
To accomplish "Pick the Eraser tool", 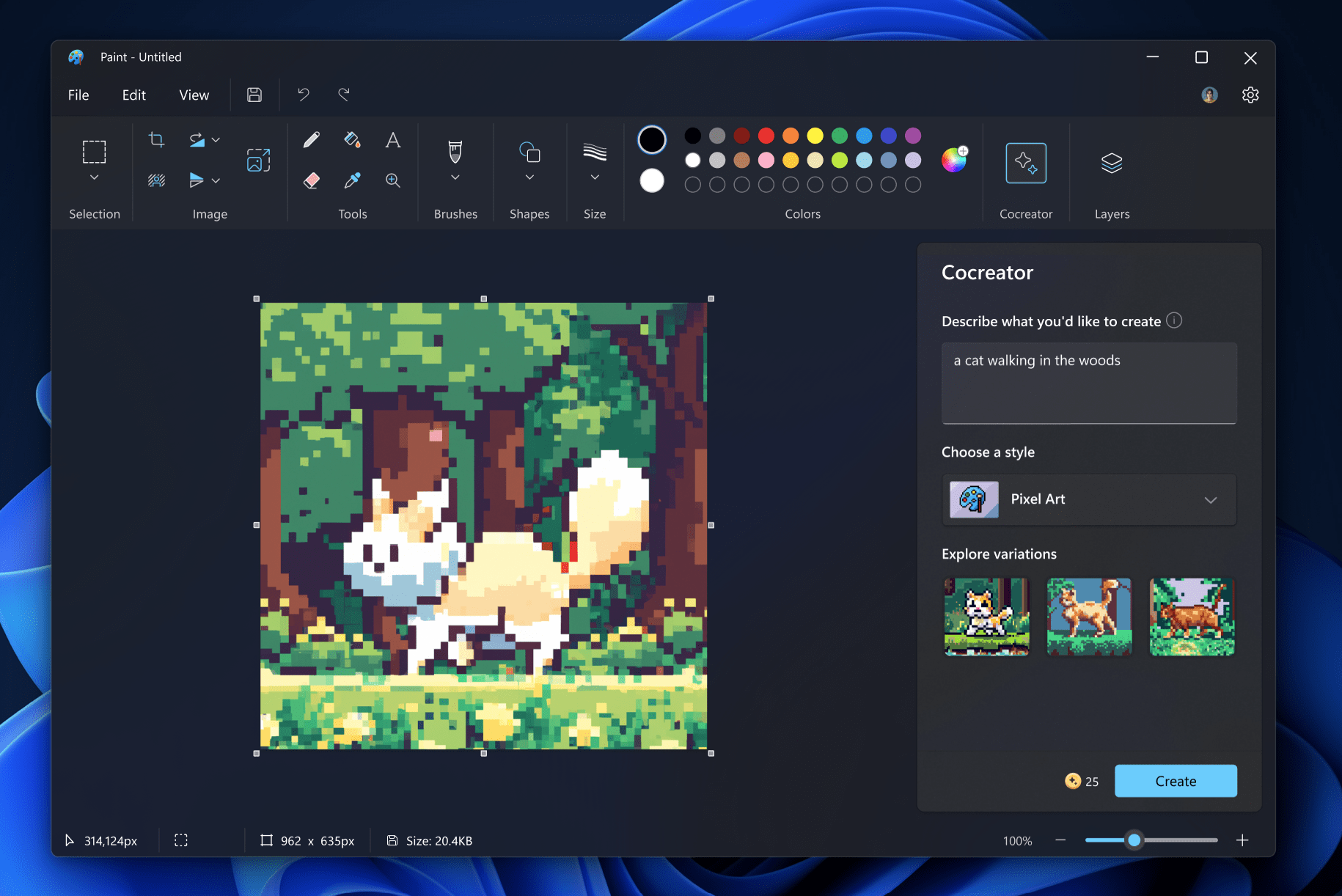I will coord(311,180).
